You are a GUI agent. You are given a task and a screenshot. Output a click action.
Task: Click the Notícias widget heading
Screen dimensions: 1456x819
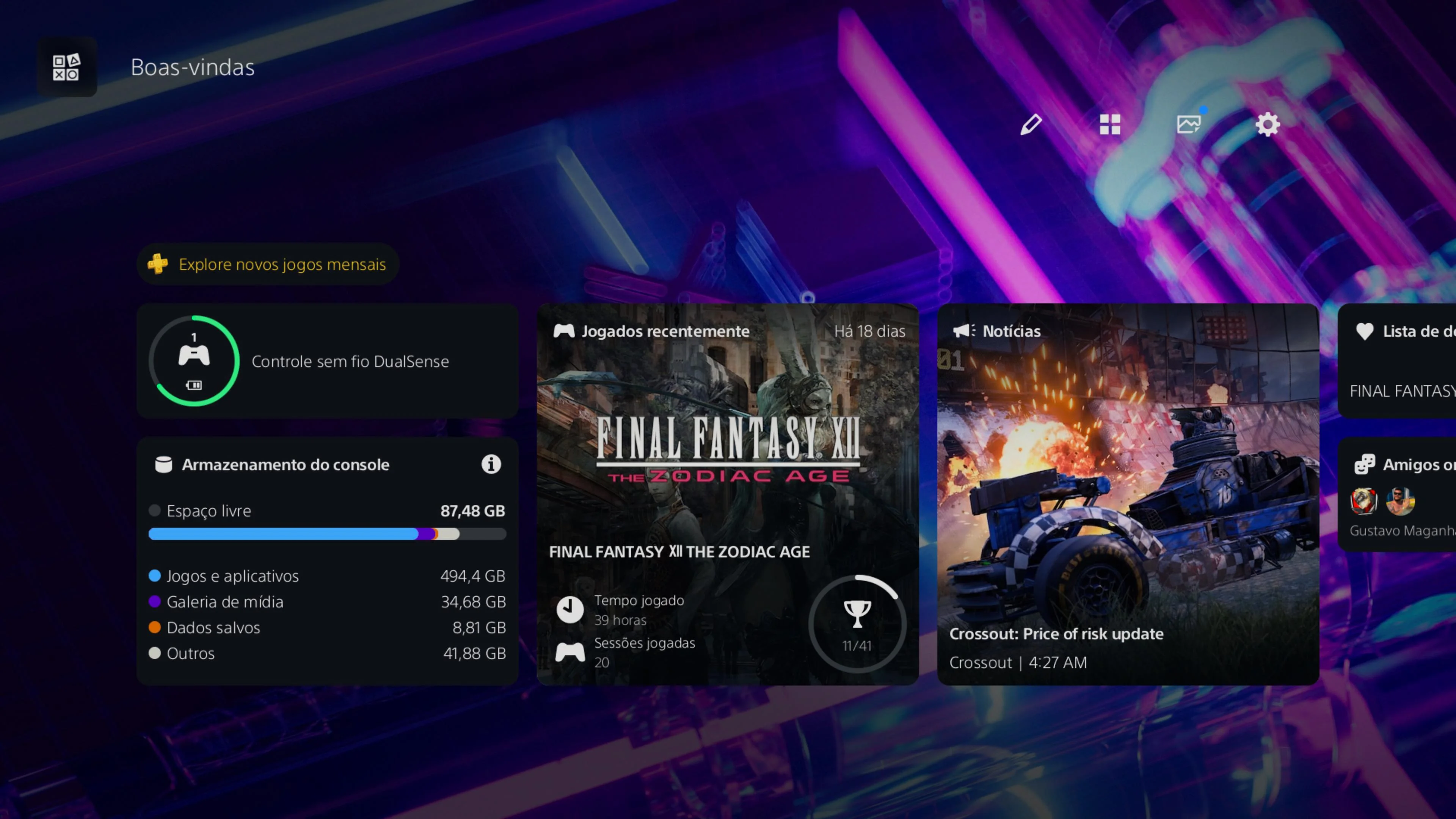pos(1012,331)
